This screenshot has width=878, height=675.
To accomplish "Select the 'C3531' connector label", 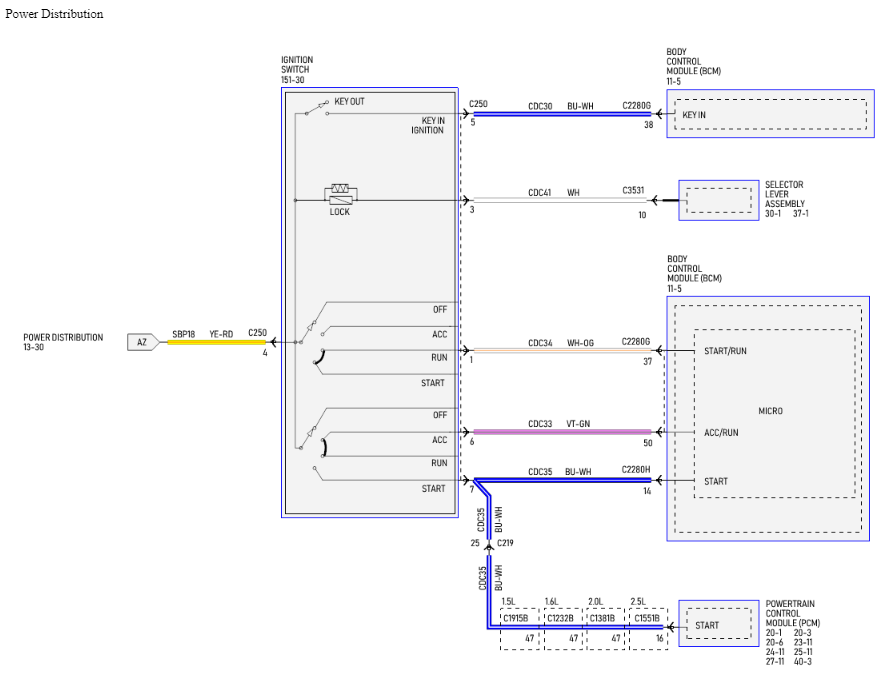I will coord(633,190).
